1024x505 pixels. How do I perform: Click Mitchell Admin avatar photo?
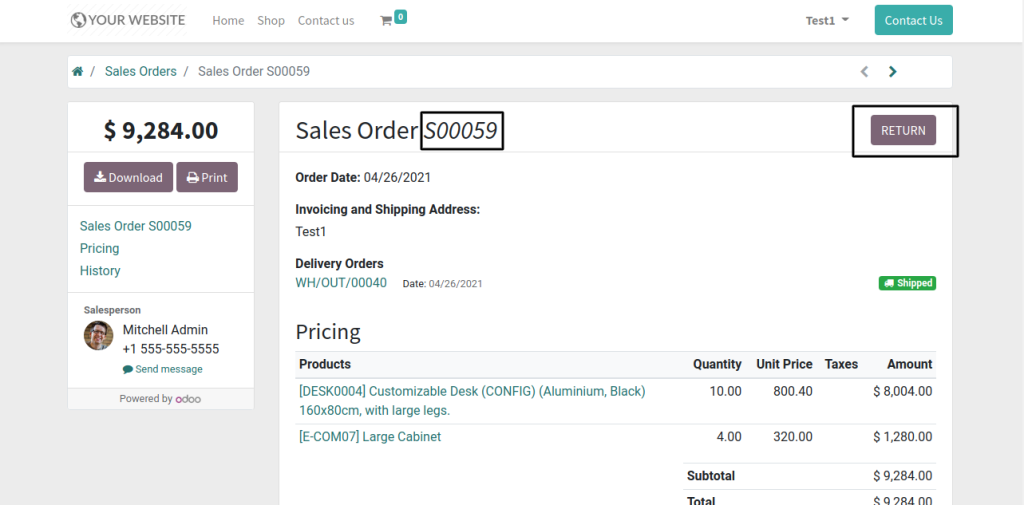[x=99, y=335]
